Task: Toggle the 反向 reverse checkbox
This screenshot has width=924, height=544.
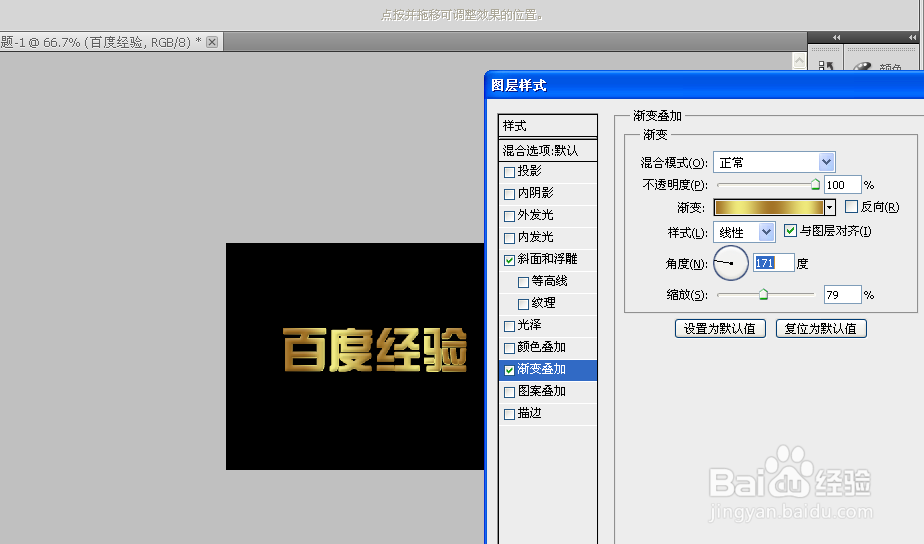Action: click(851, 206)
